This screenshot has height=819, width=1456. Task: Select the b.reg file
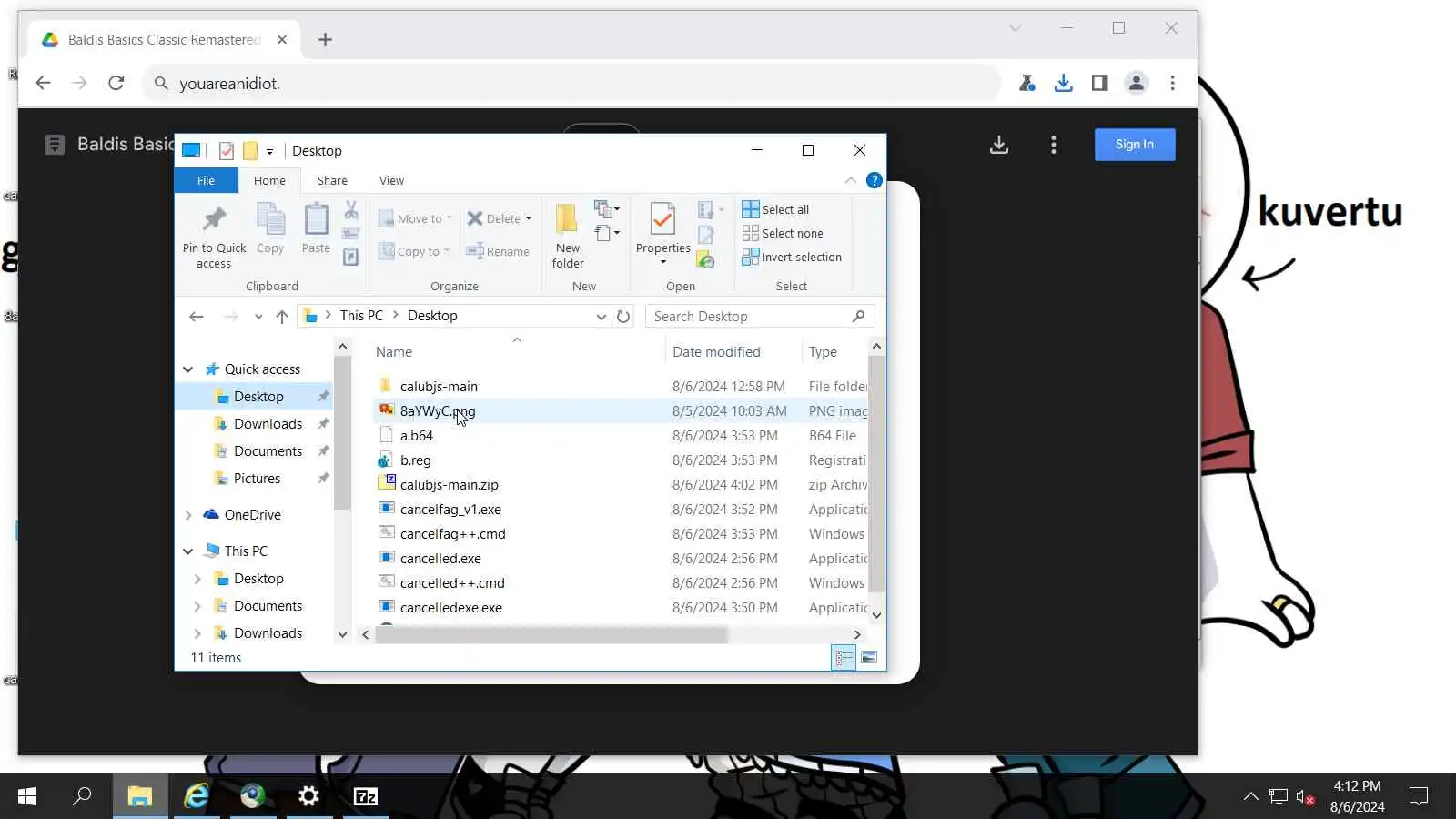[x=416, y=460]
